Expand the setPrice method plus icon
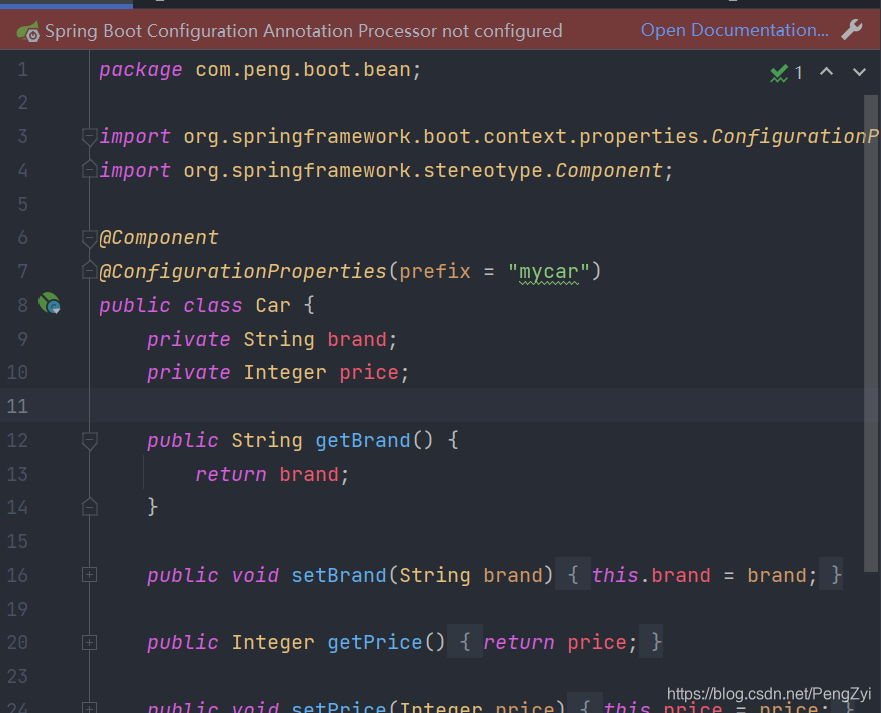 (89, 708)
